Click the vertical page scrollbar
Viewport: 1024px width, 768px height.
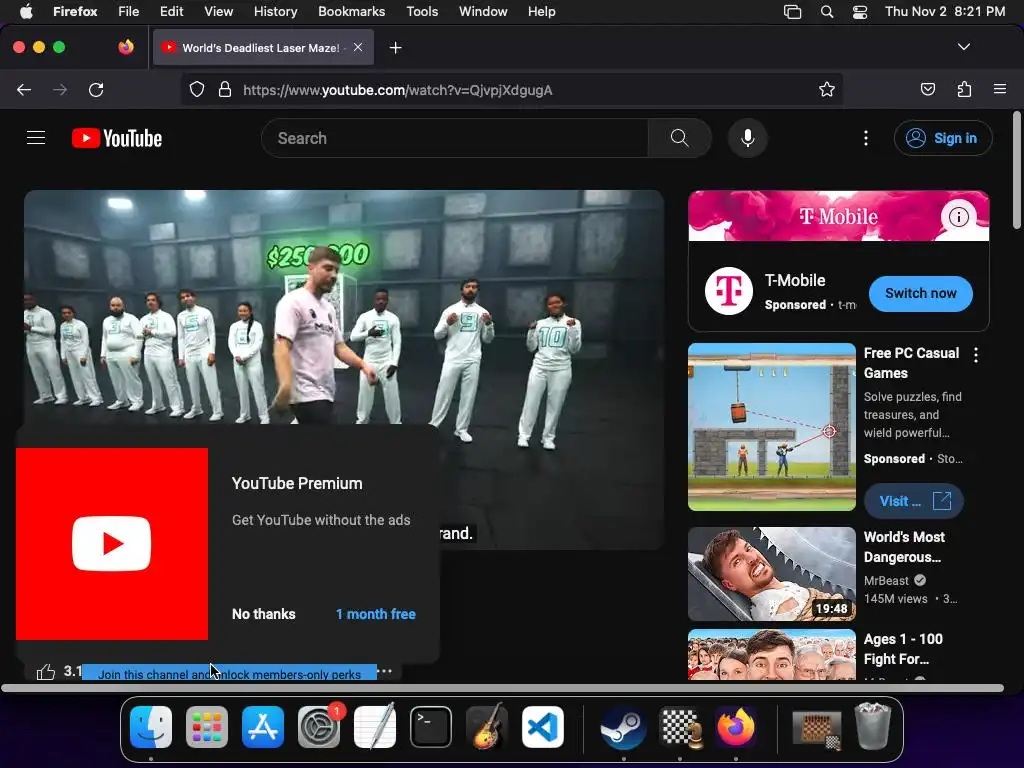pos(1016,170)
